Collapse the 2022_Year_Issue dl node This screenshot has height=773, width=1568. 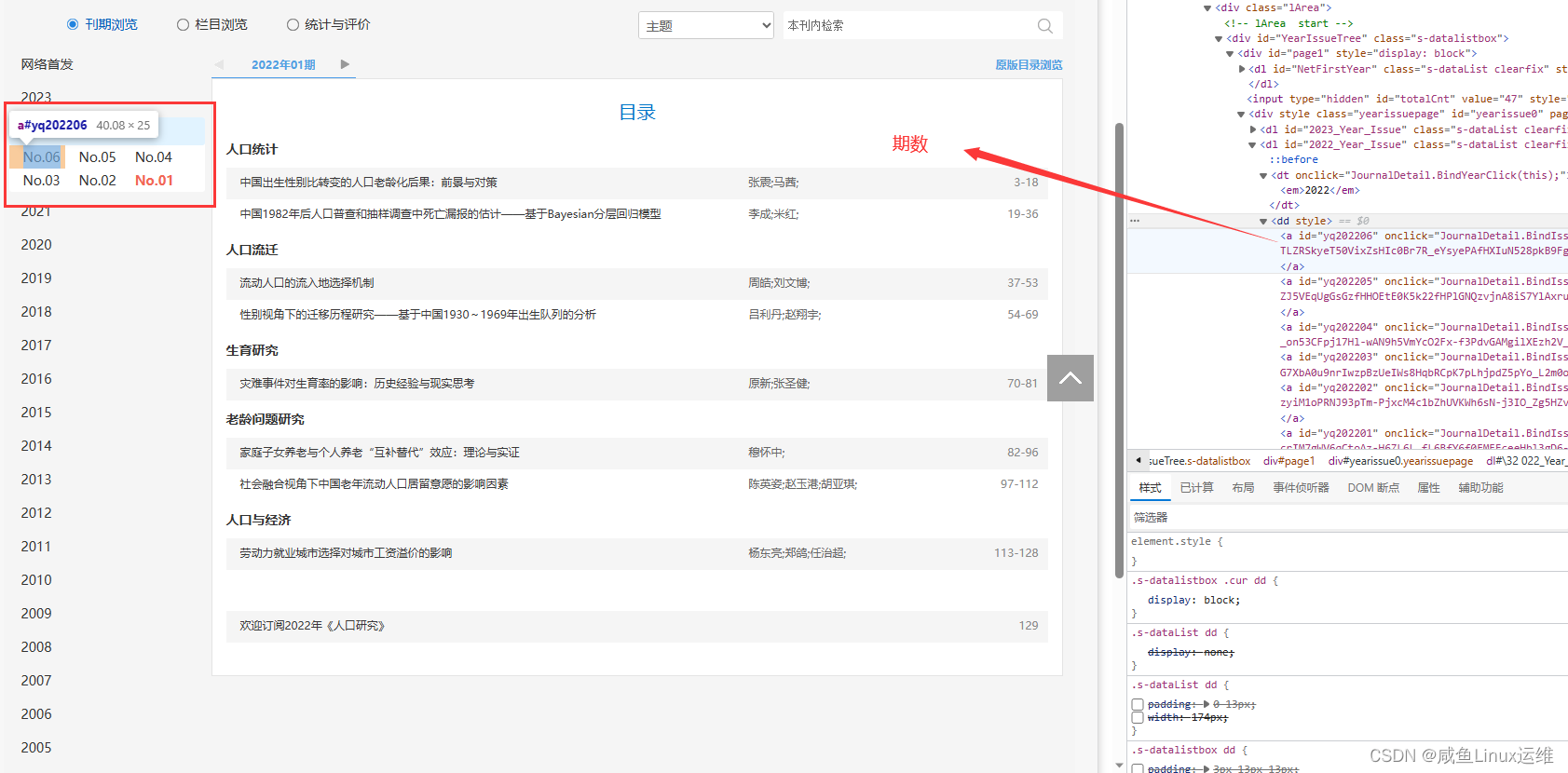(1252, 145)
